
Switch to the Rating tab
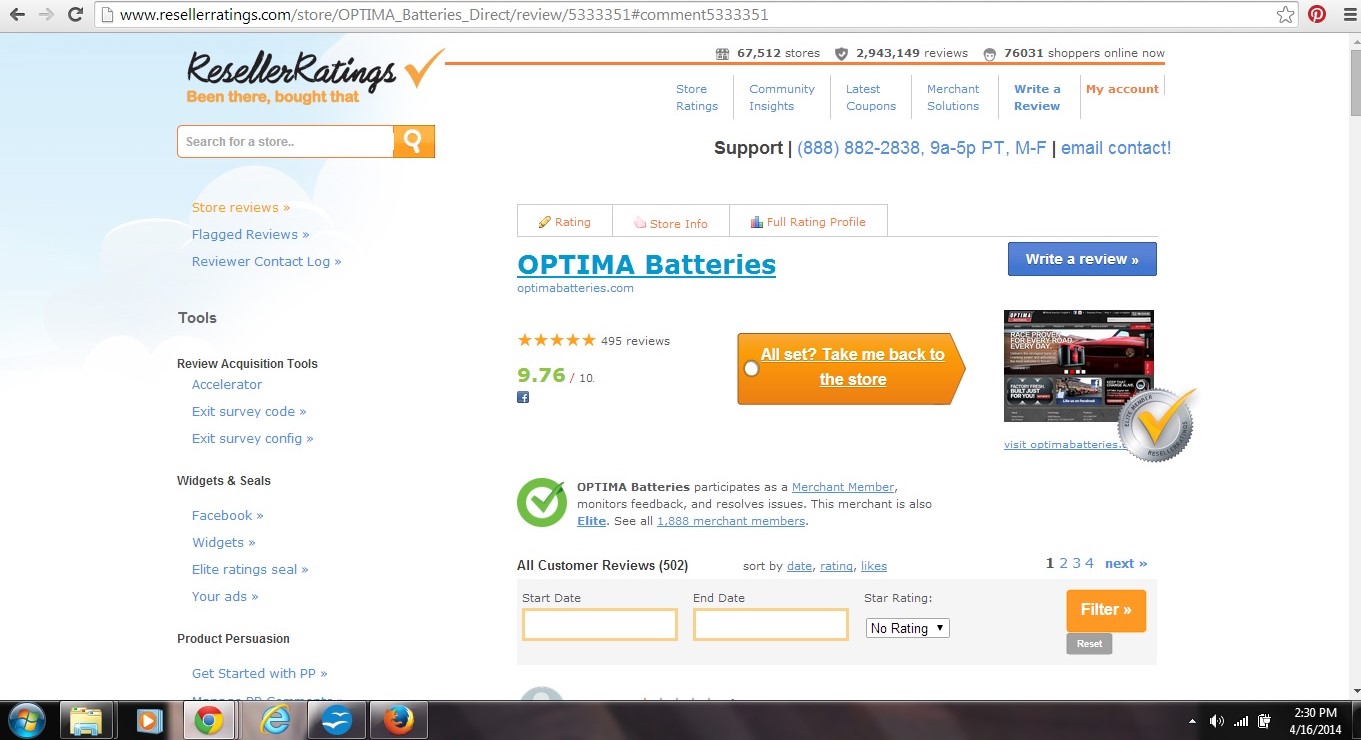click(x=565, y=222)
